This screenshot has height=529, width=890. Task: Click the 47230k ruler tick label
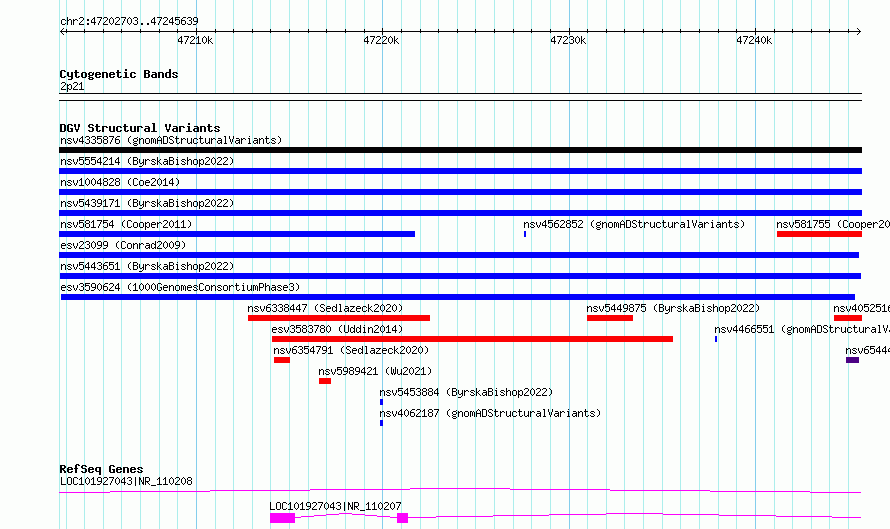(568, 40)
